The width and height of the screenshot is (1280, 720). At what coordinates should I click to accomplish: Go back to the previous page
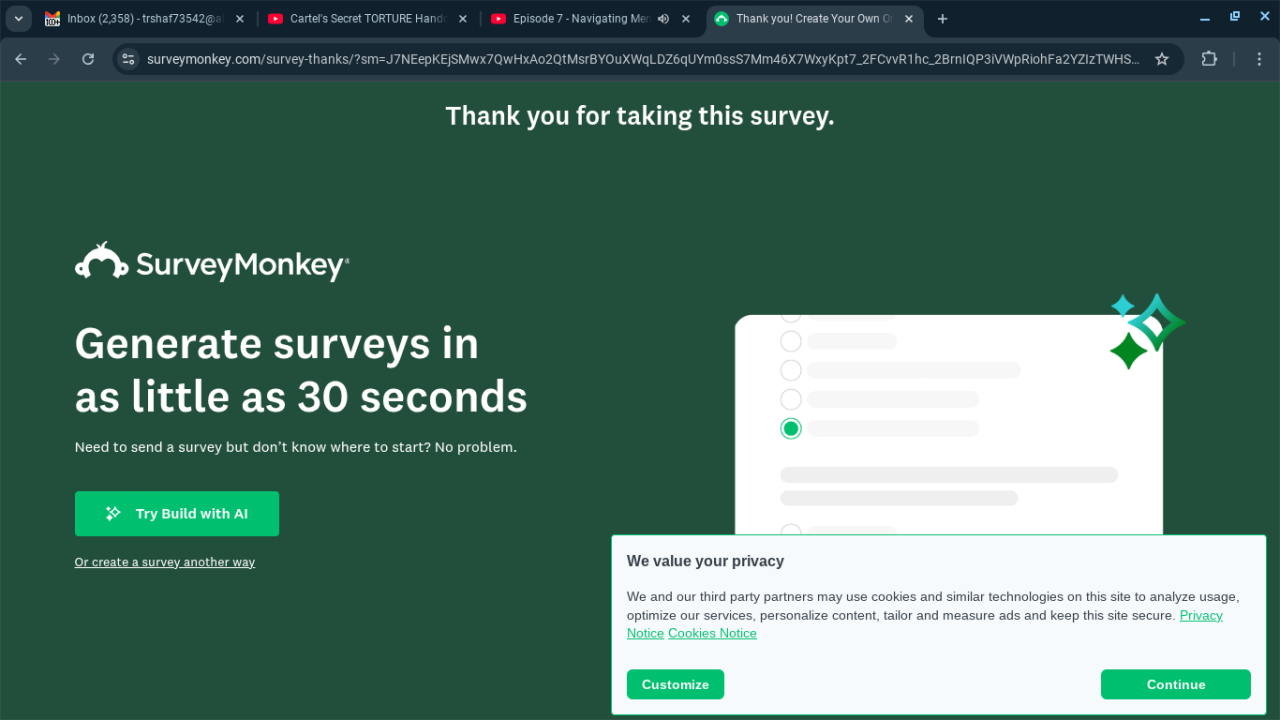coord(21,59)
